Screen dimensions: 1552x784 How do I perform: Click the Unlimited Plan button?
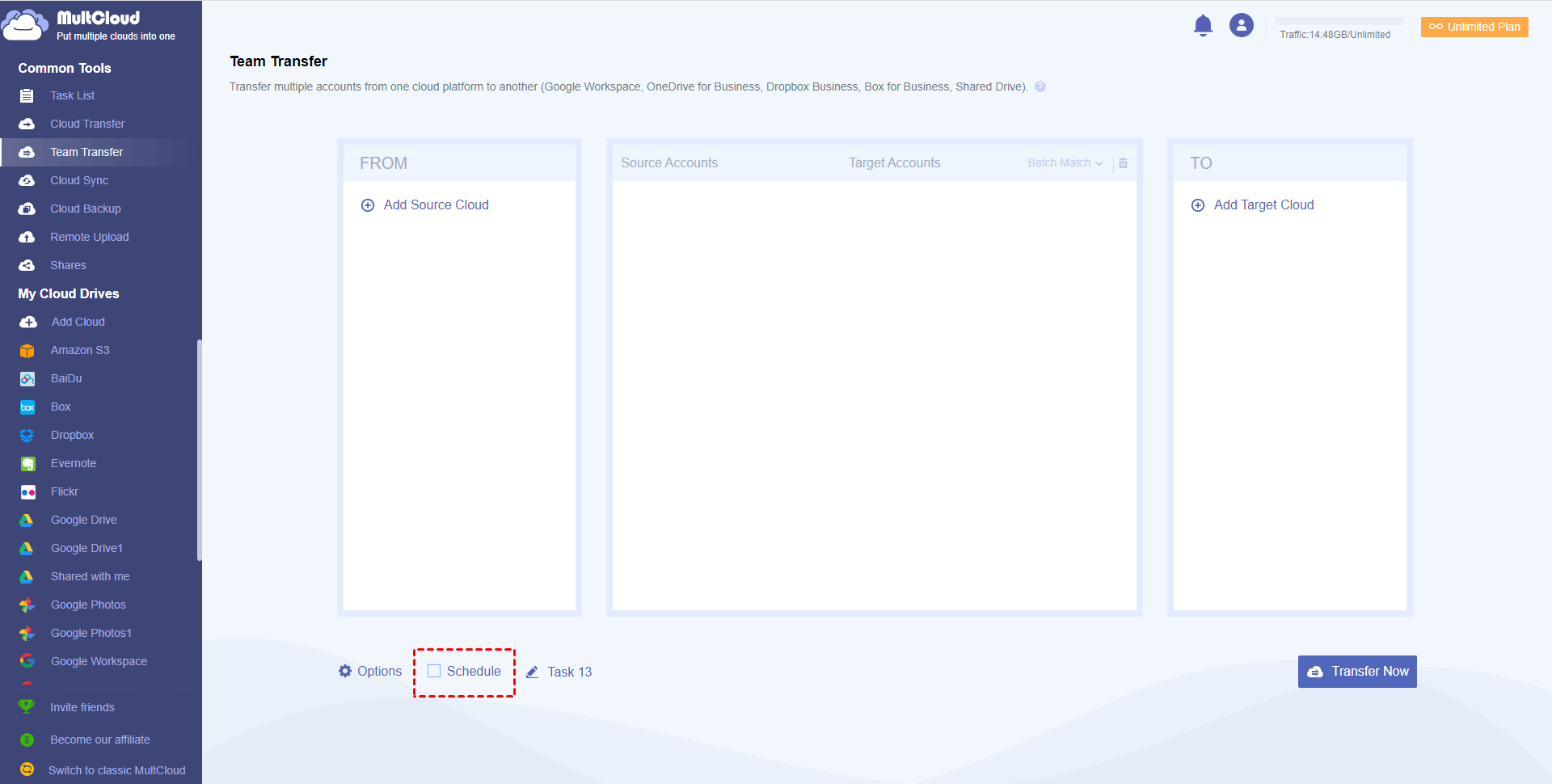pyautogui.click(x=1474, y=27)
